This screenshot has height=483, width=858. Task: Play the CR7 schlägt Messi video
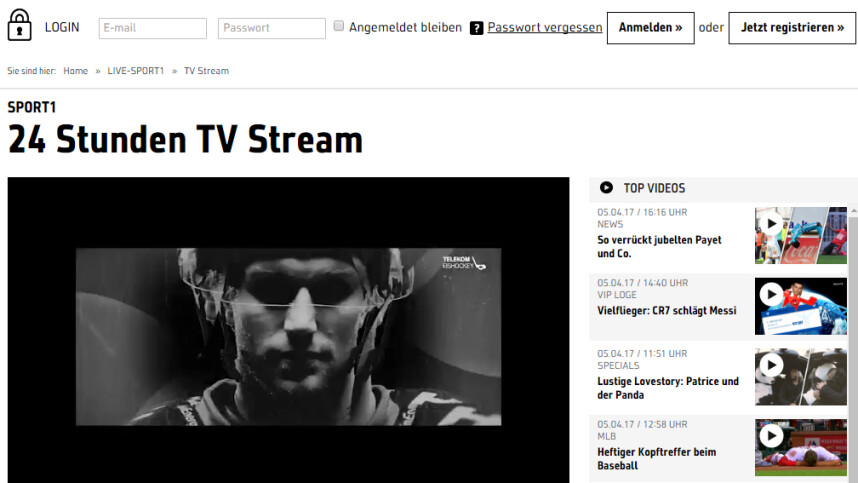click(772, 294)
